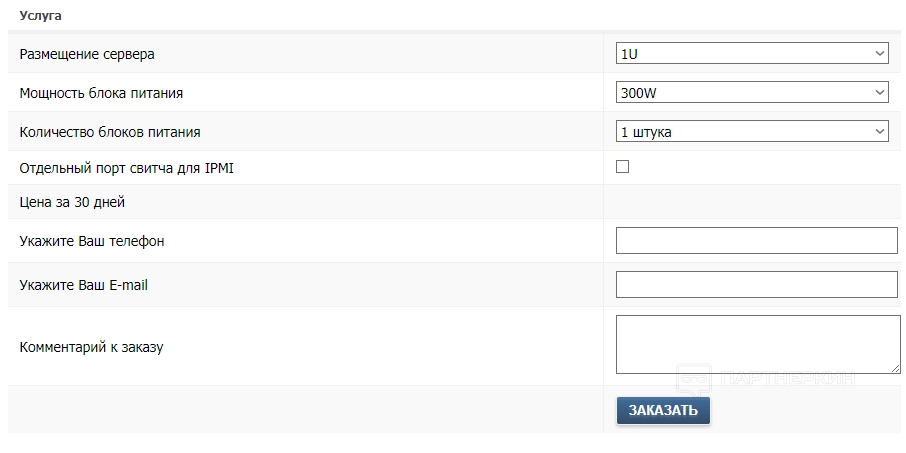
Task: Click the "Размещение сервера" label text
Action: tap(87, 53)
